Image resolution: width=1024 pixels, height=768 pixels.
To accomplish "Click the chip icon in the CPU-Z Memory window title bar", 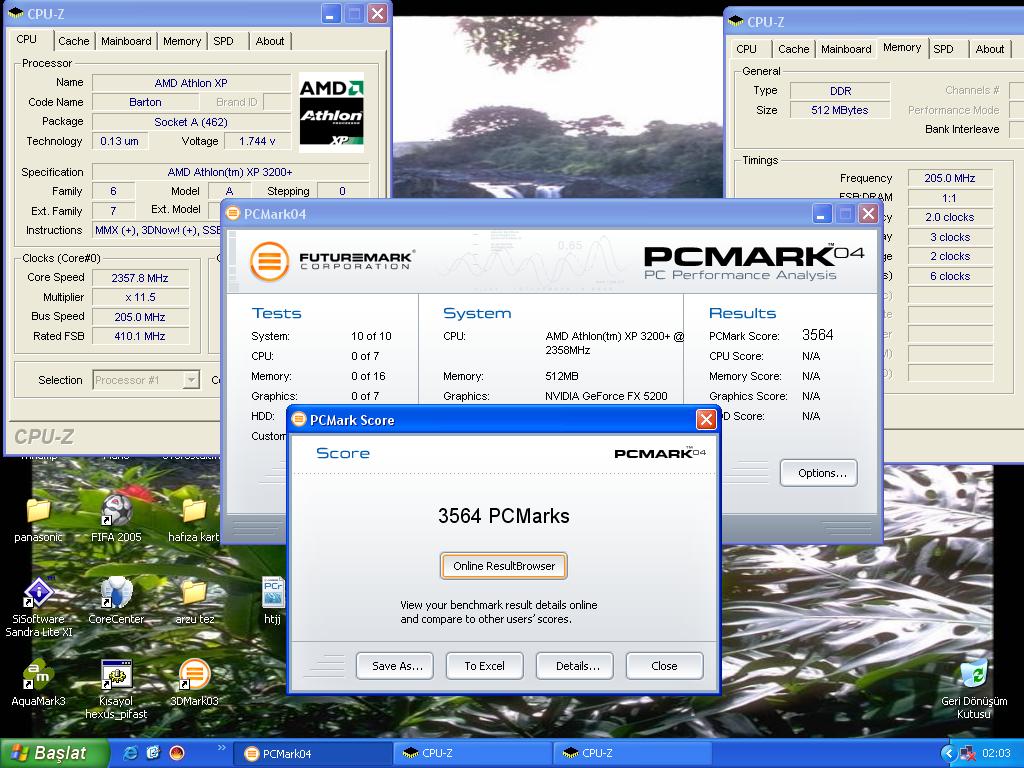I will [x=735, y=21].
